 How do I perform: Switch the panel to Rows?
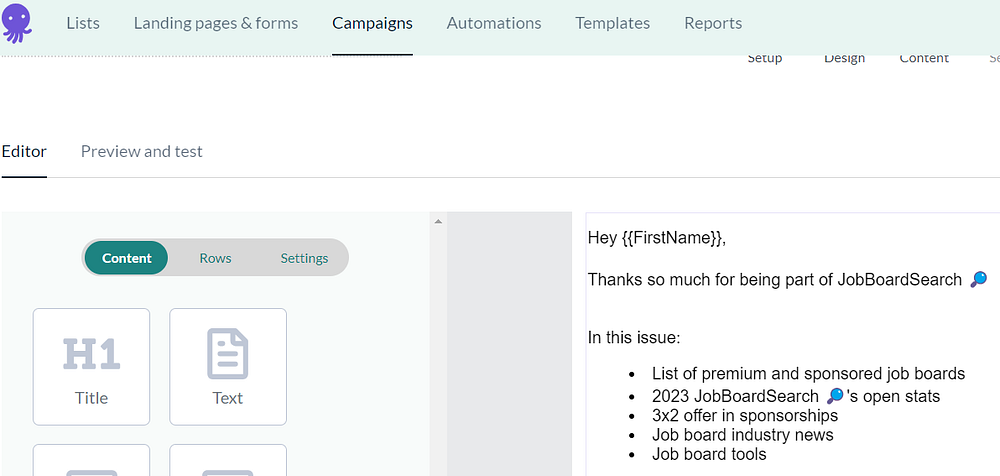[215, 258]
